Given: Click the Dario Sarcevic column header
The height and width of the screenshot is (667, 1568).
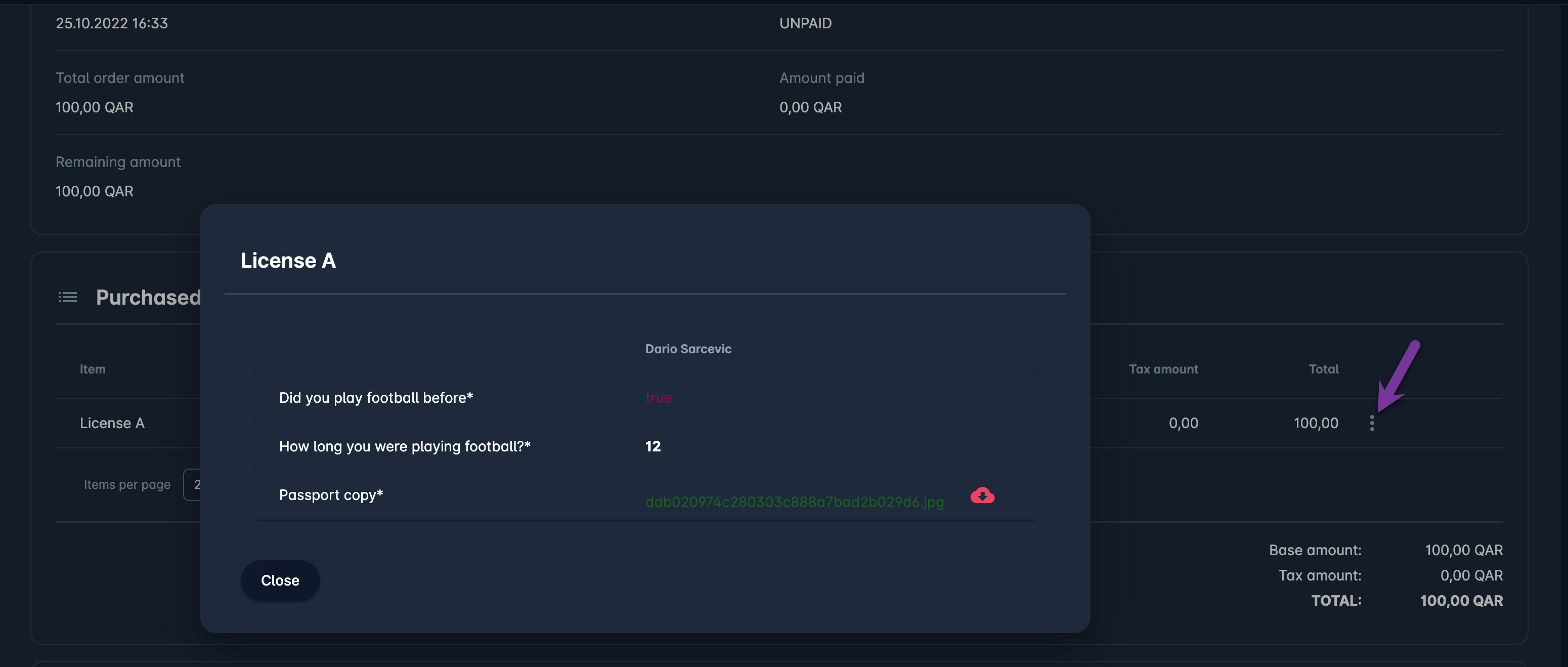Looking at the screenshot, I should tap(688, 349).
